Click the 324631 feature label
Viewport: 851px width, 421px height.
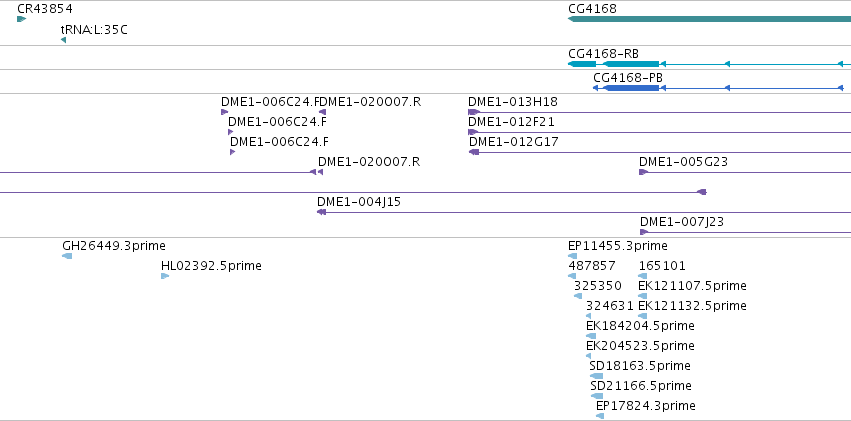coord(609,306)
